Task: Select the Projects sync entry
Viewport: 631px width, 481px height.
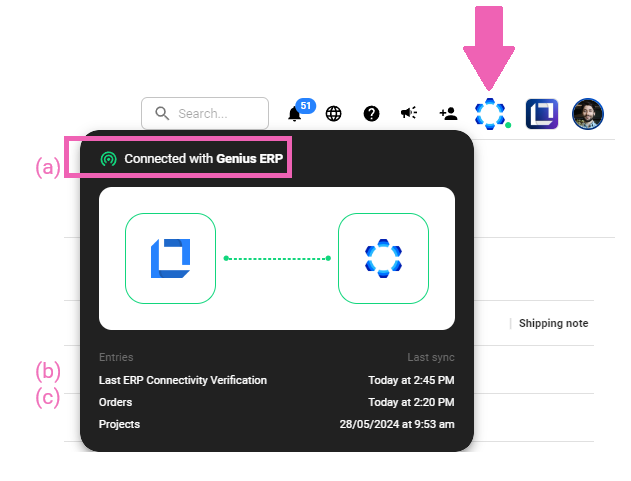Action: coord(120,424)
